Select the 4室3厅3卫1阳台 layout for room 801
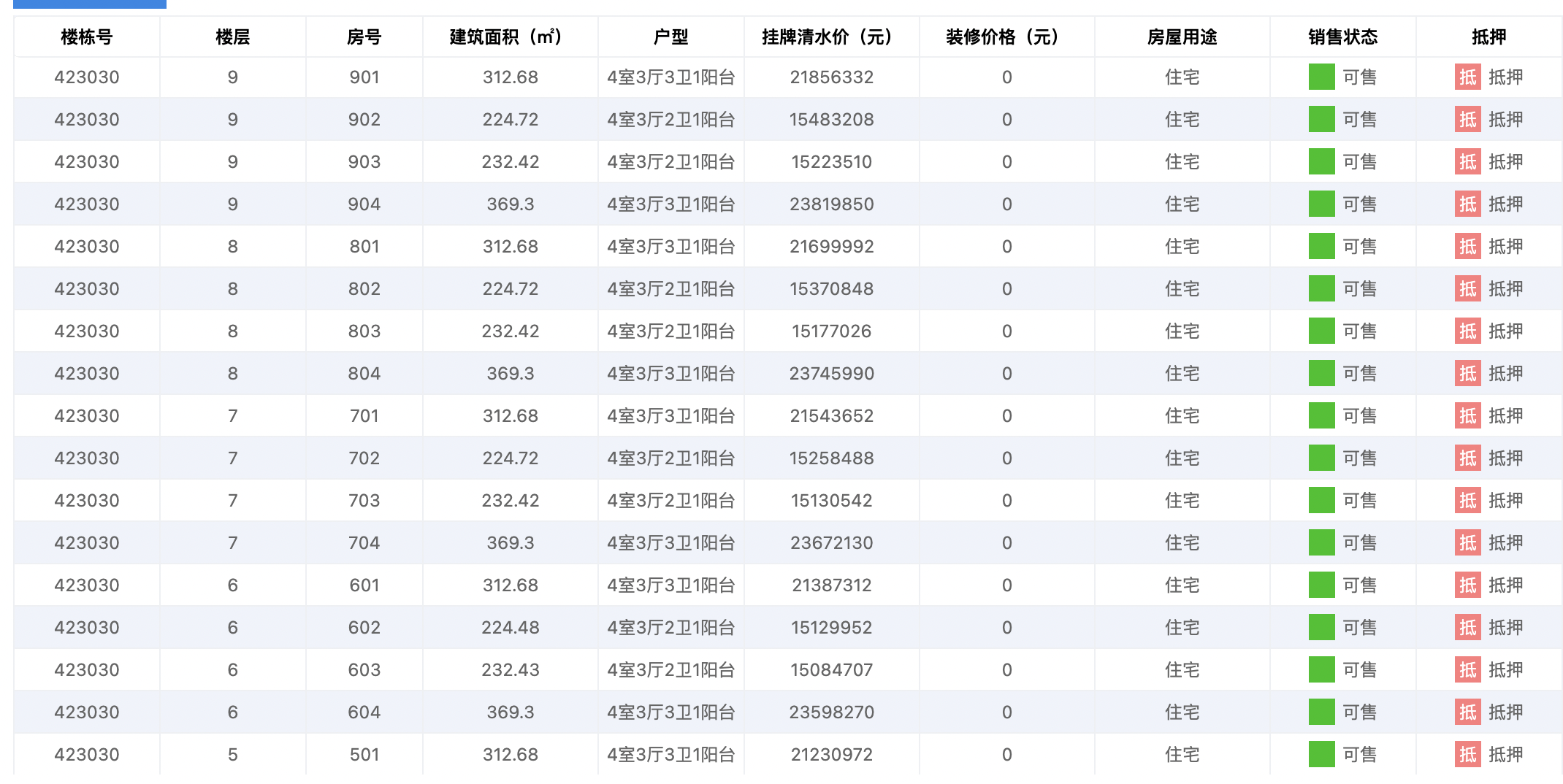 (x=671, y=247)
